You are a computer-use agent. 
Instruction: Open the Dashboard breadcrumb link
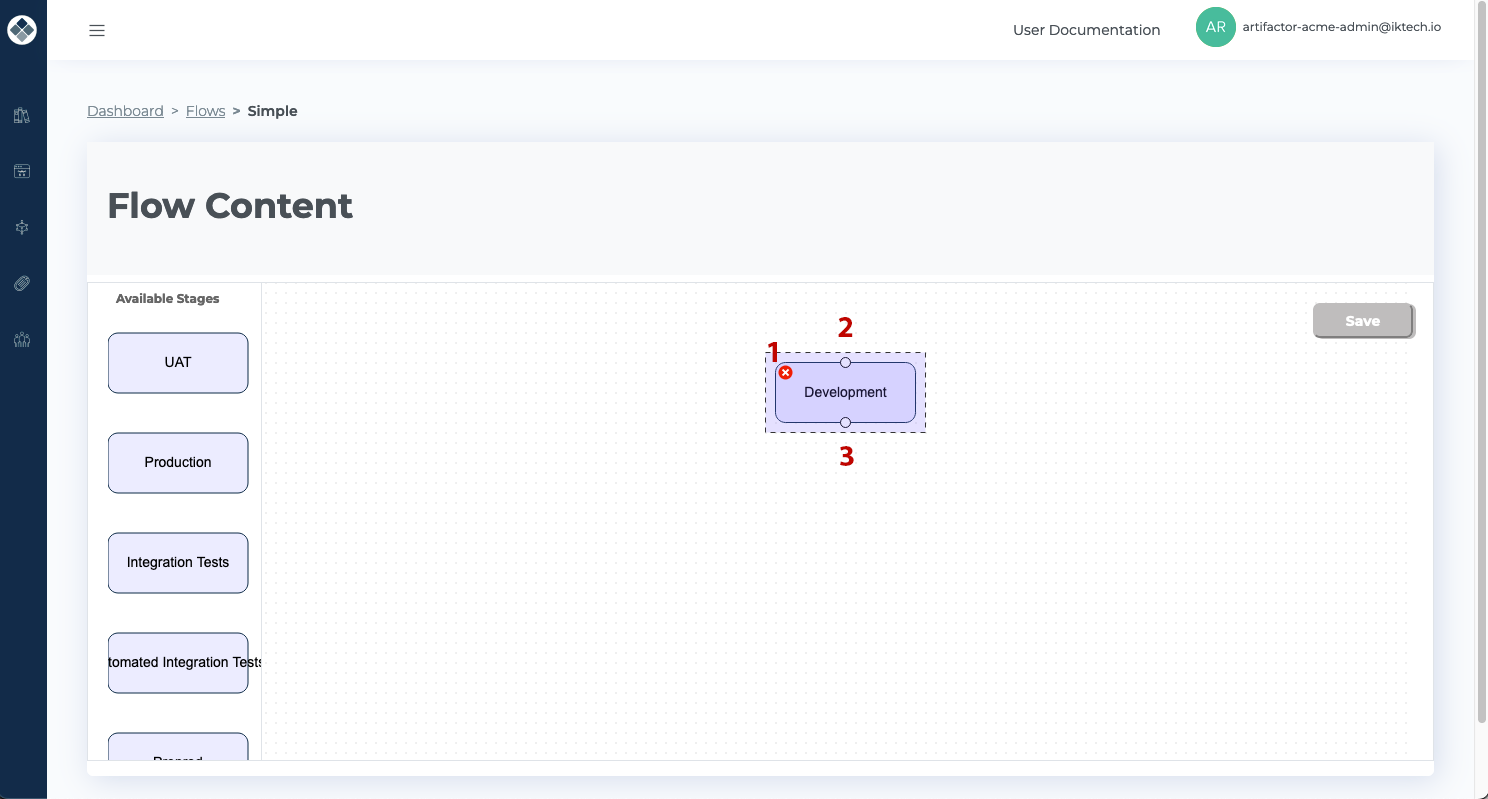click(x=125, y=110)
